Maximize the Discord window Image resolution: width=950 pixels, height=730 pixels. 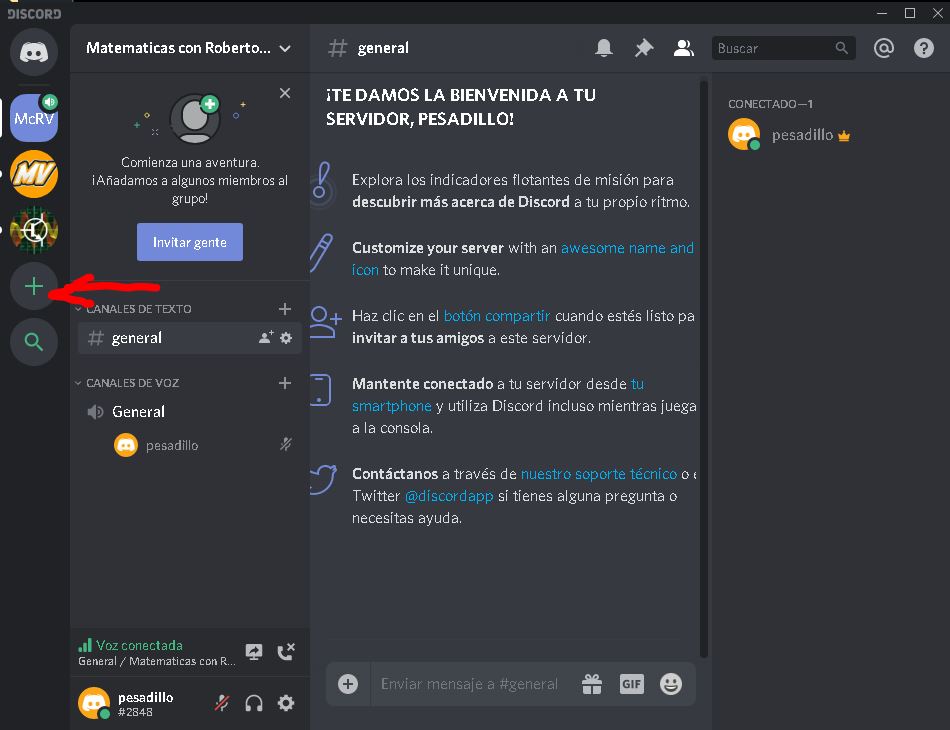click(910, 13)
